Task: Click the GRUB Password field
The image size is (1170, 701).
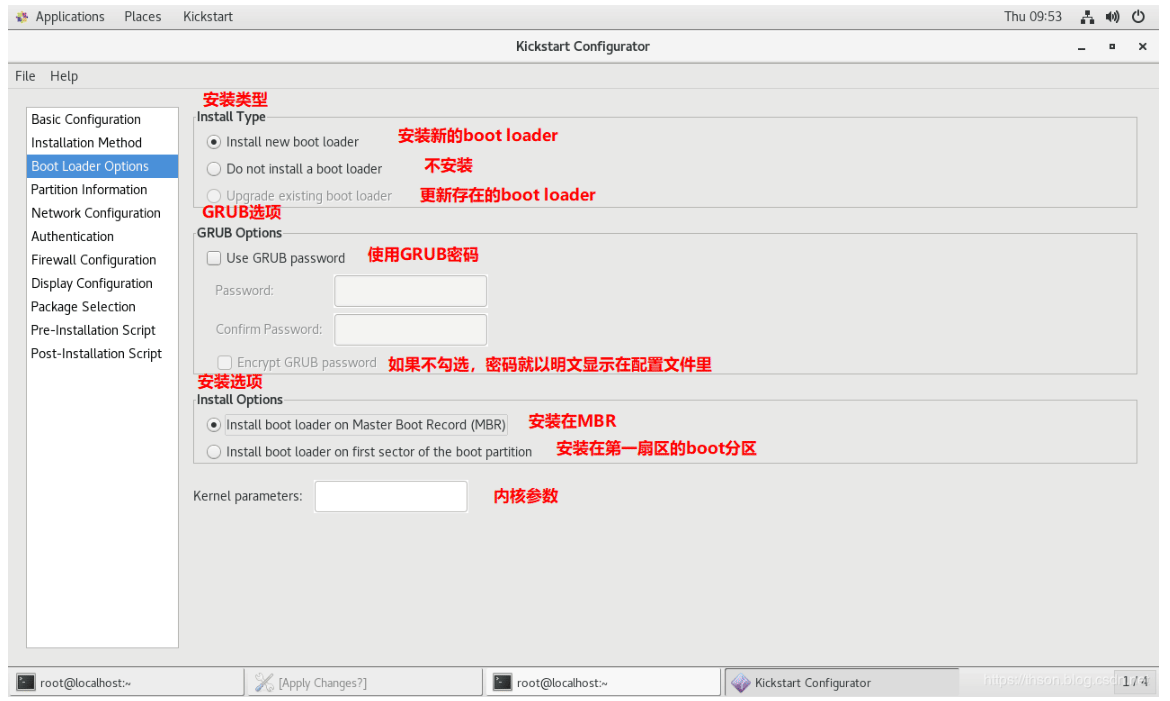Action: (410, 290)
